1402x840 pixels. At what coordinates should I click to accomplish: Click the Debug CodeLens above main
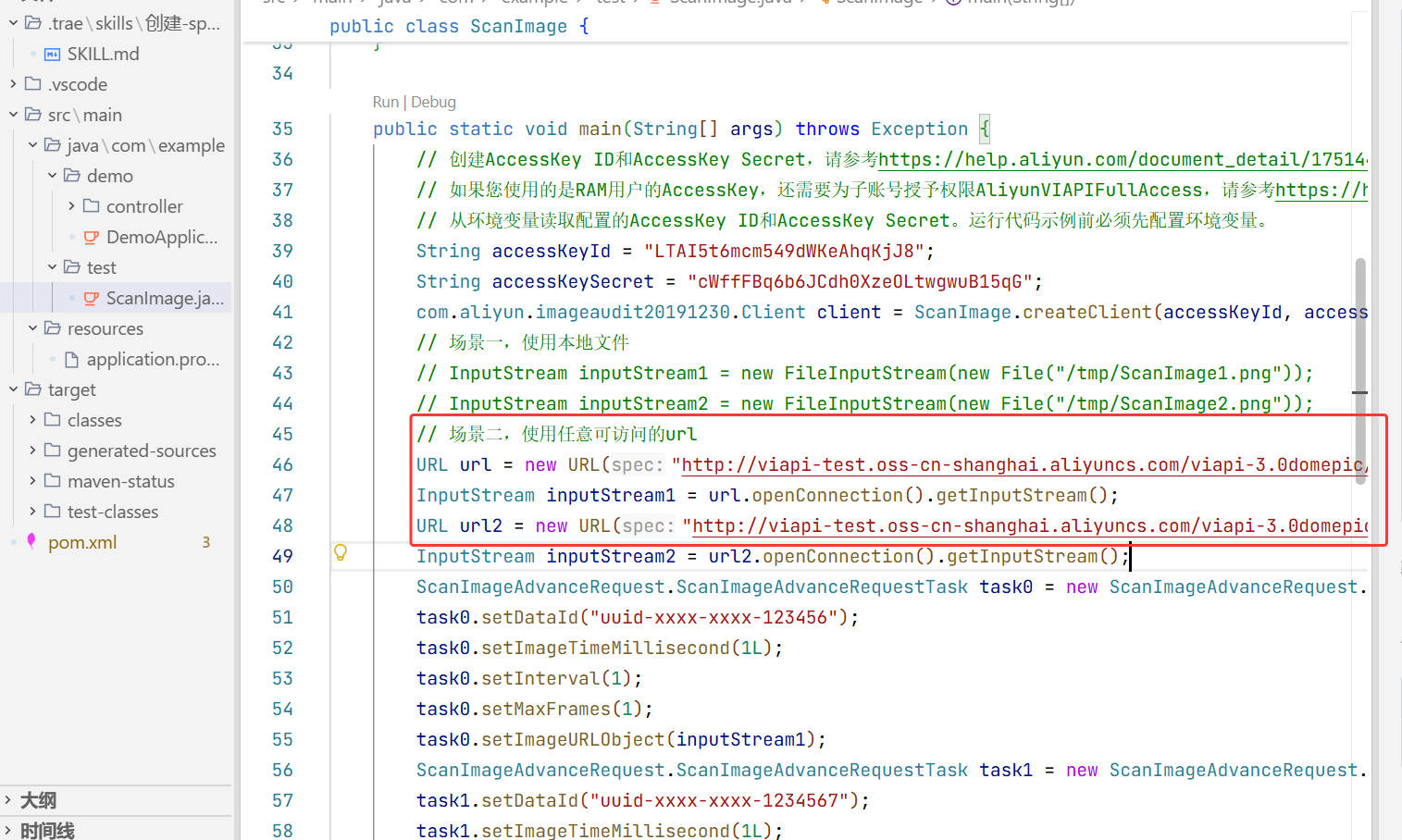point(433,102)
